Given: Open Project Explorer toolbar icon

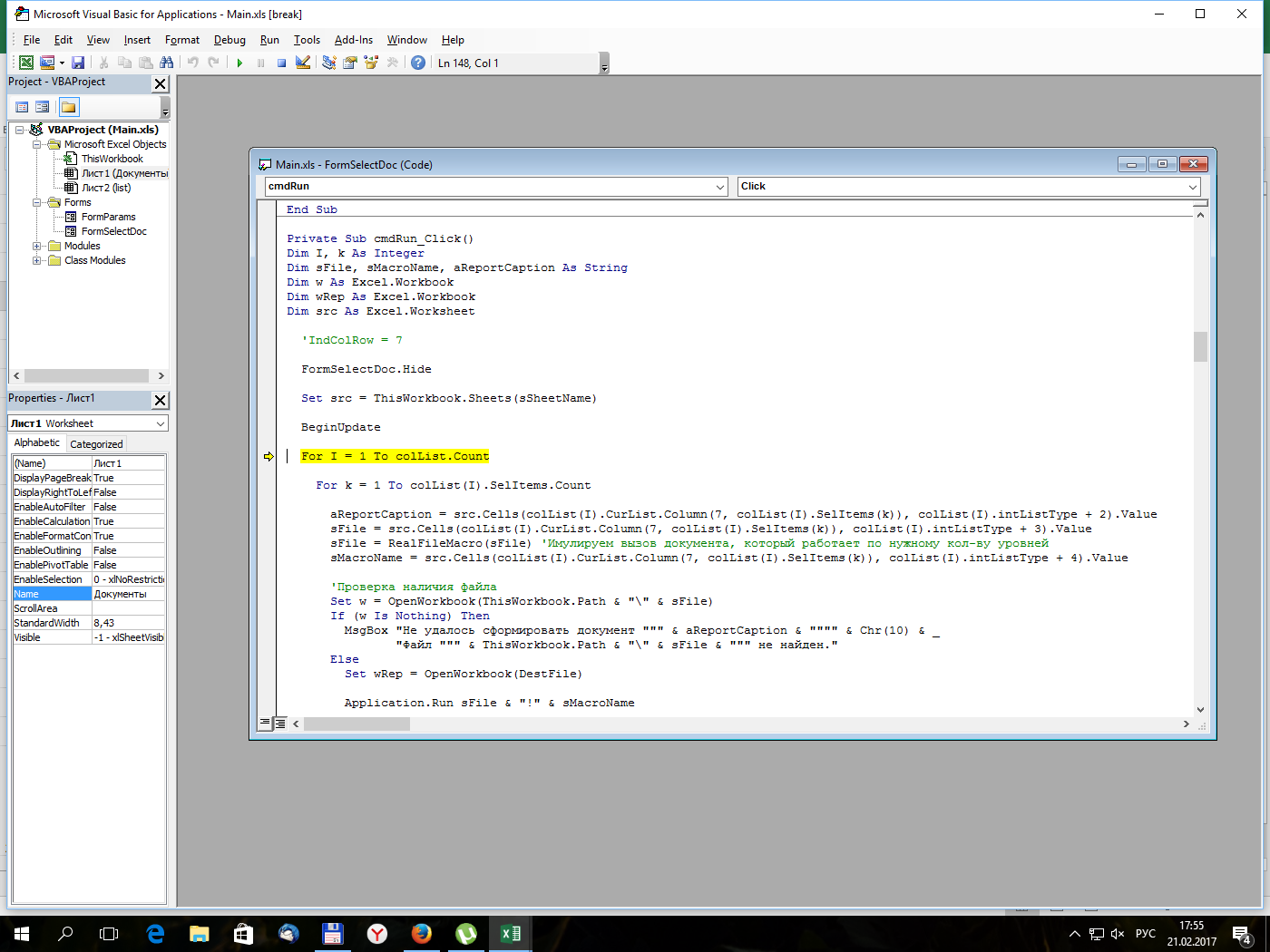Looking at the screenshot, I should pos(328,63).
